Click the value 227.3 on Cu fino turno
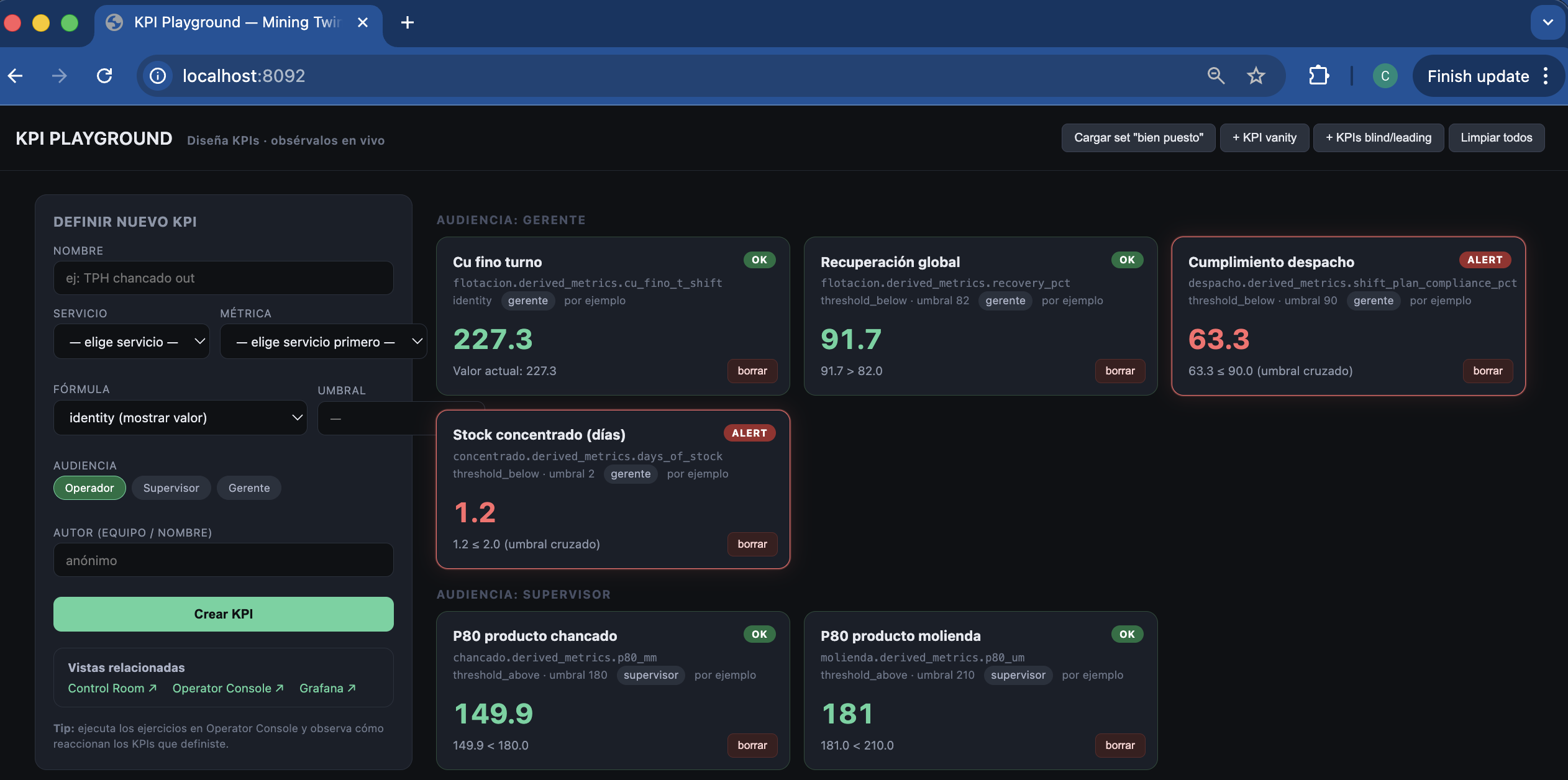This screenshot has height=780, width=1568. [x=493, y=340]
